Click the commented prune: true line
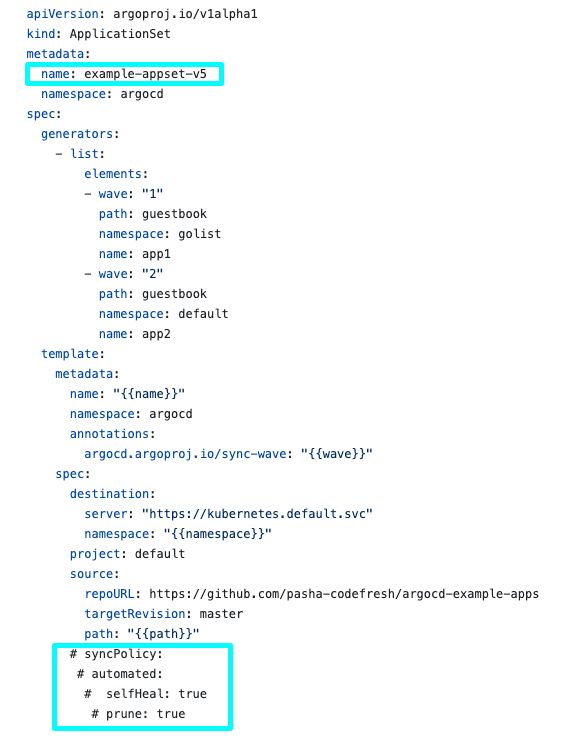 click(138, 714)
